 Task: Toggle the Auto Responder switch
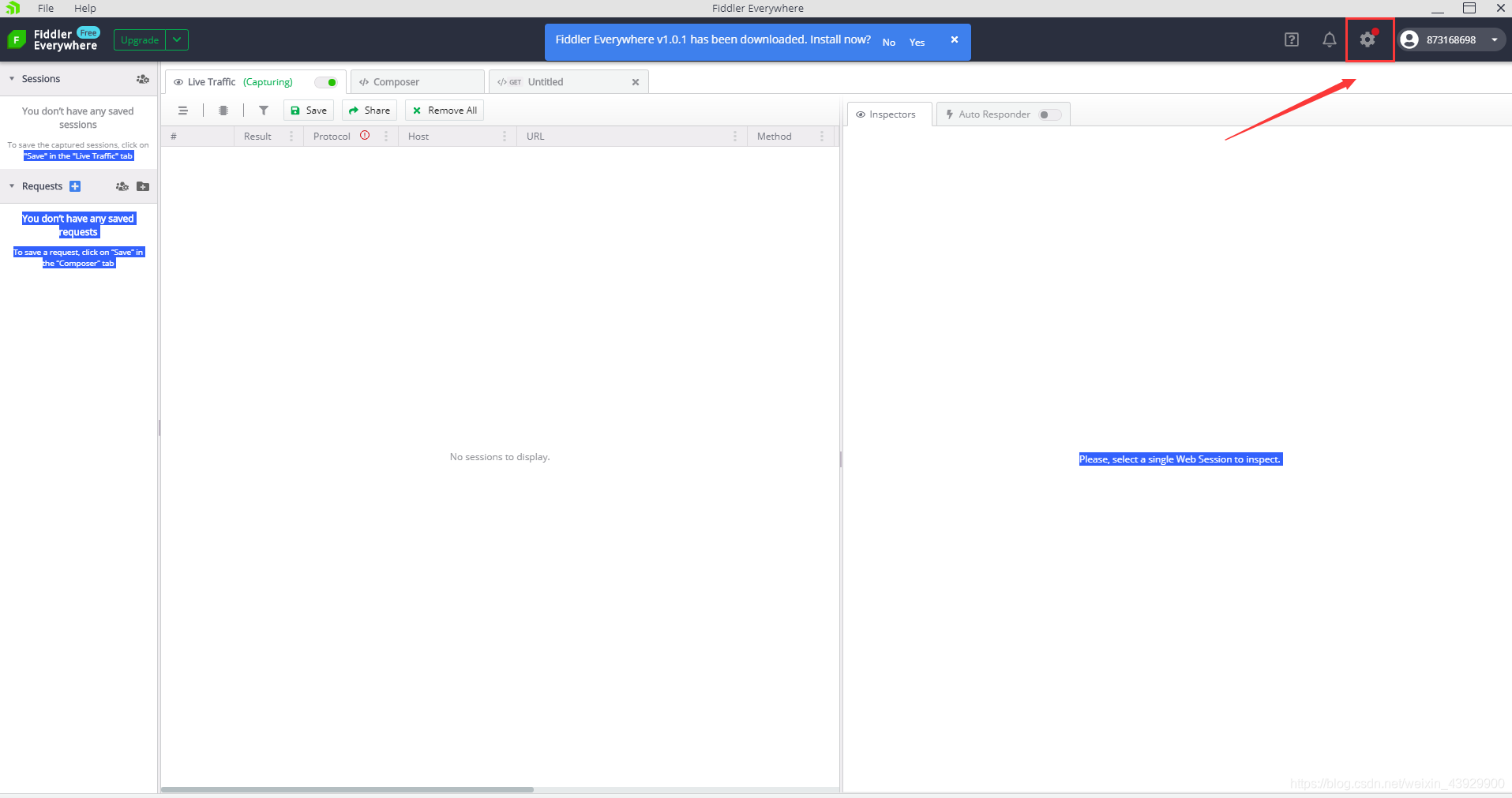click(x=1050, y=114)
